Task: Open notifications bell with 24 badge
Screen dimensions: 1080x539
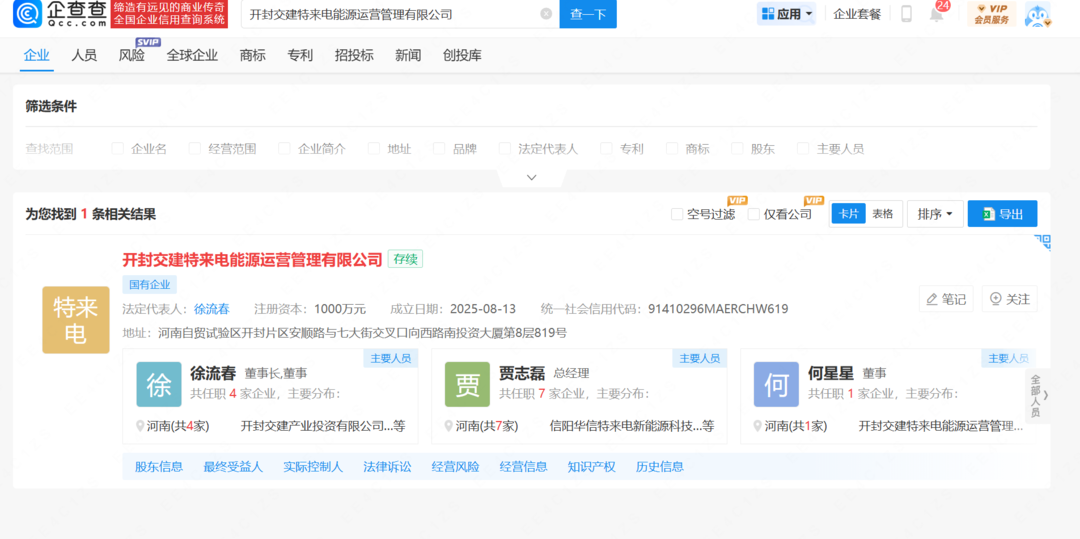Action: pyautogui.click(x=937, y=13)
